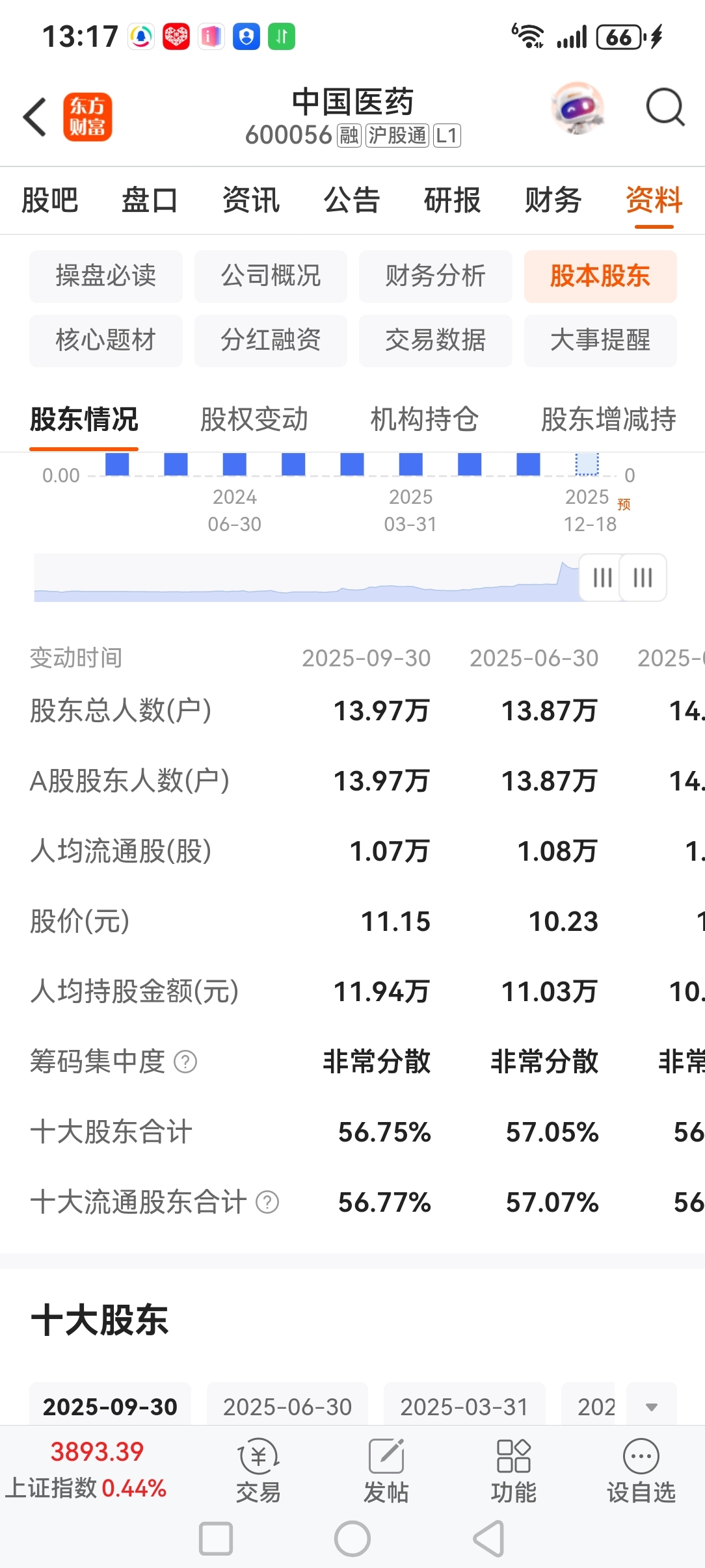This screenshot has height=1568, width=705.
Task: Tap the 沪股通 badge under stock name
Action: (x=397, y=135)
